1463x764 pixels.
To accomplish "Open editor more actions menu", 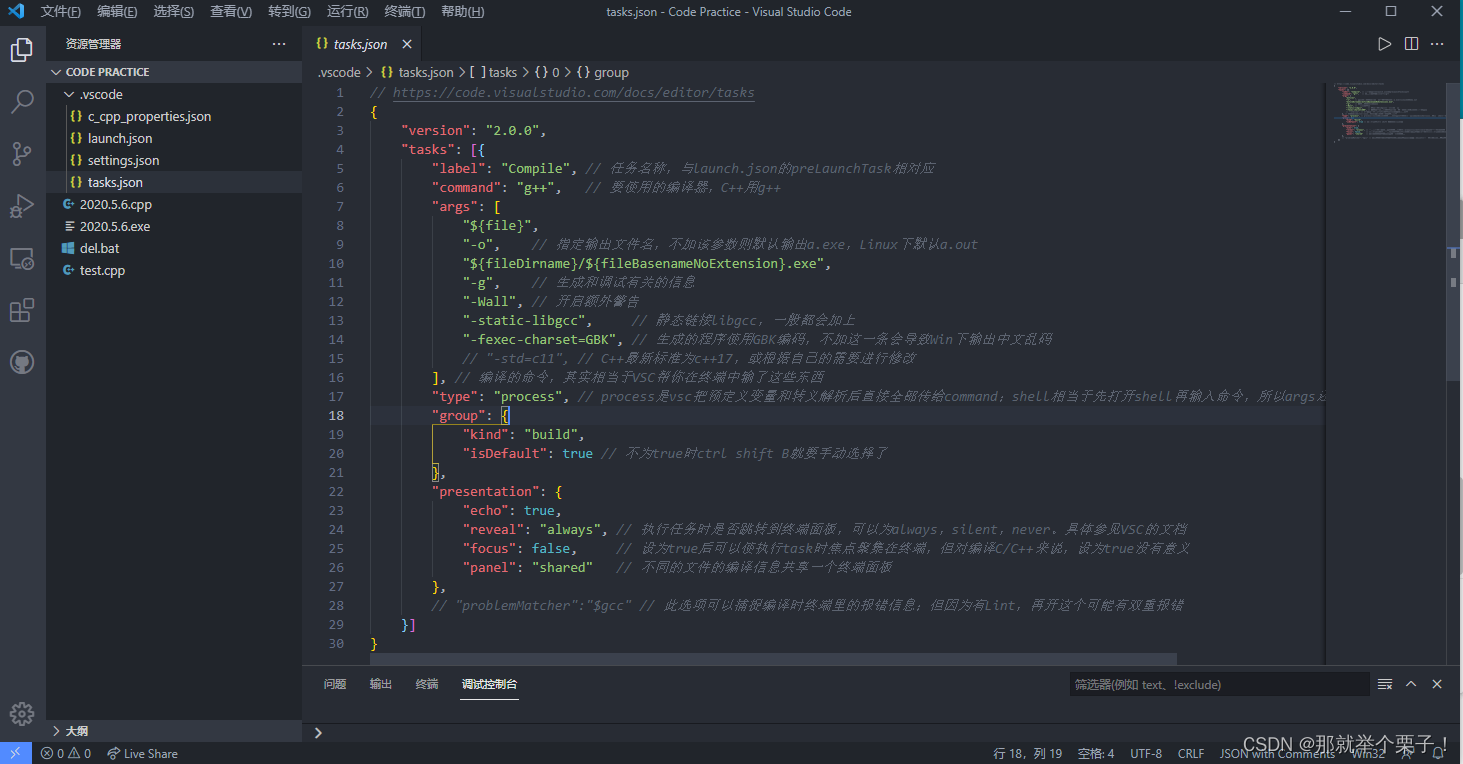I will [1437, 44].
